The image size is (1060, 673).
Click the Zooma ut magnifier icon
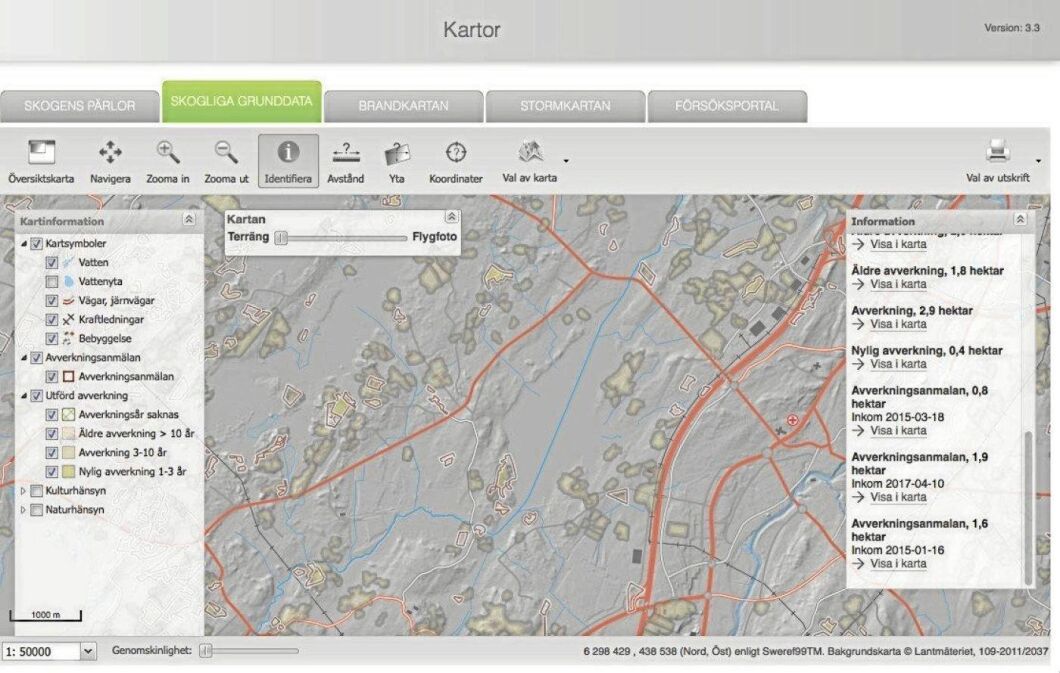click(x=227, y=153)
